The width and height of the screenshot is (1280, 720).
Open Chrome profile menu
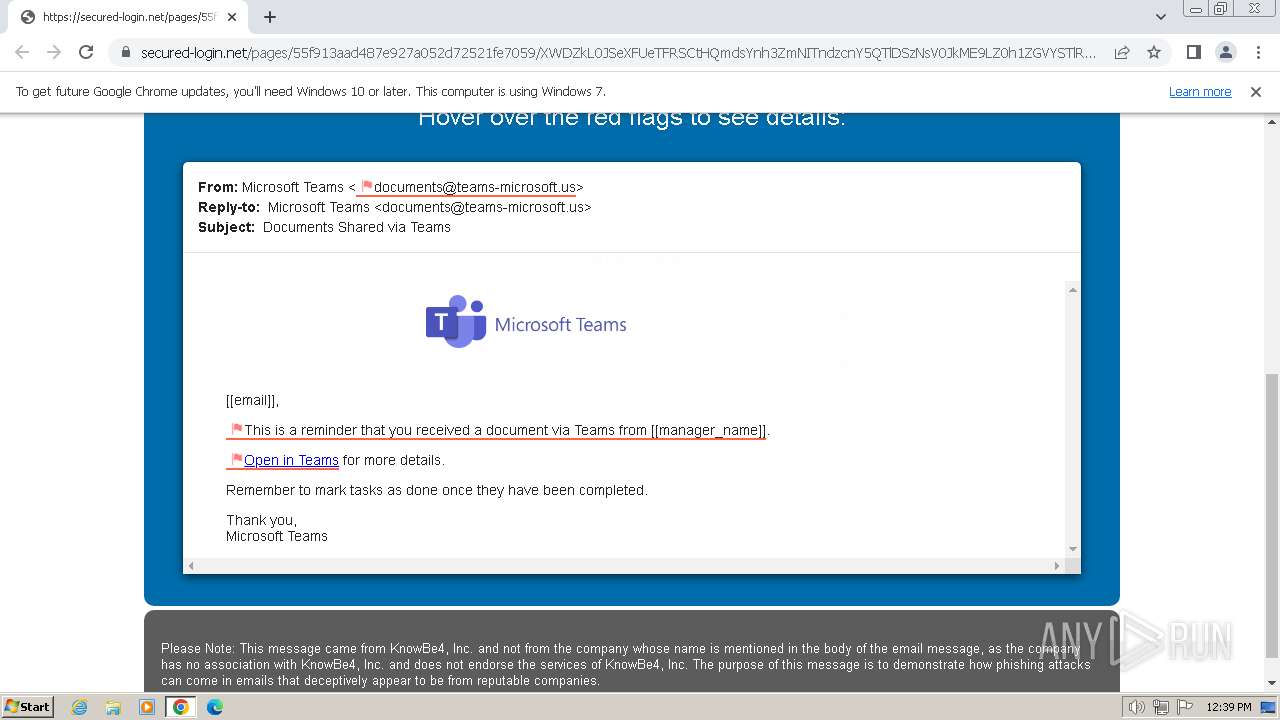1225,52
